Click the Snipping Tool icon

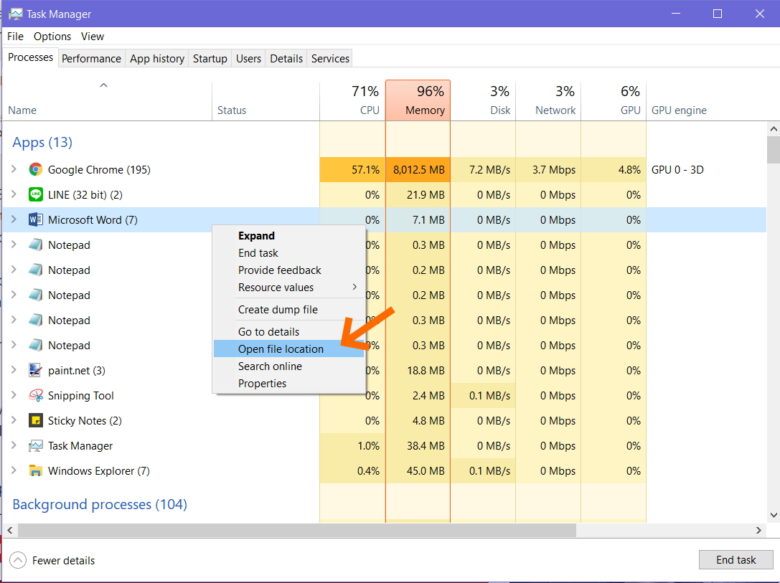pos(36,396)
